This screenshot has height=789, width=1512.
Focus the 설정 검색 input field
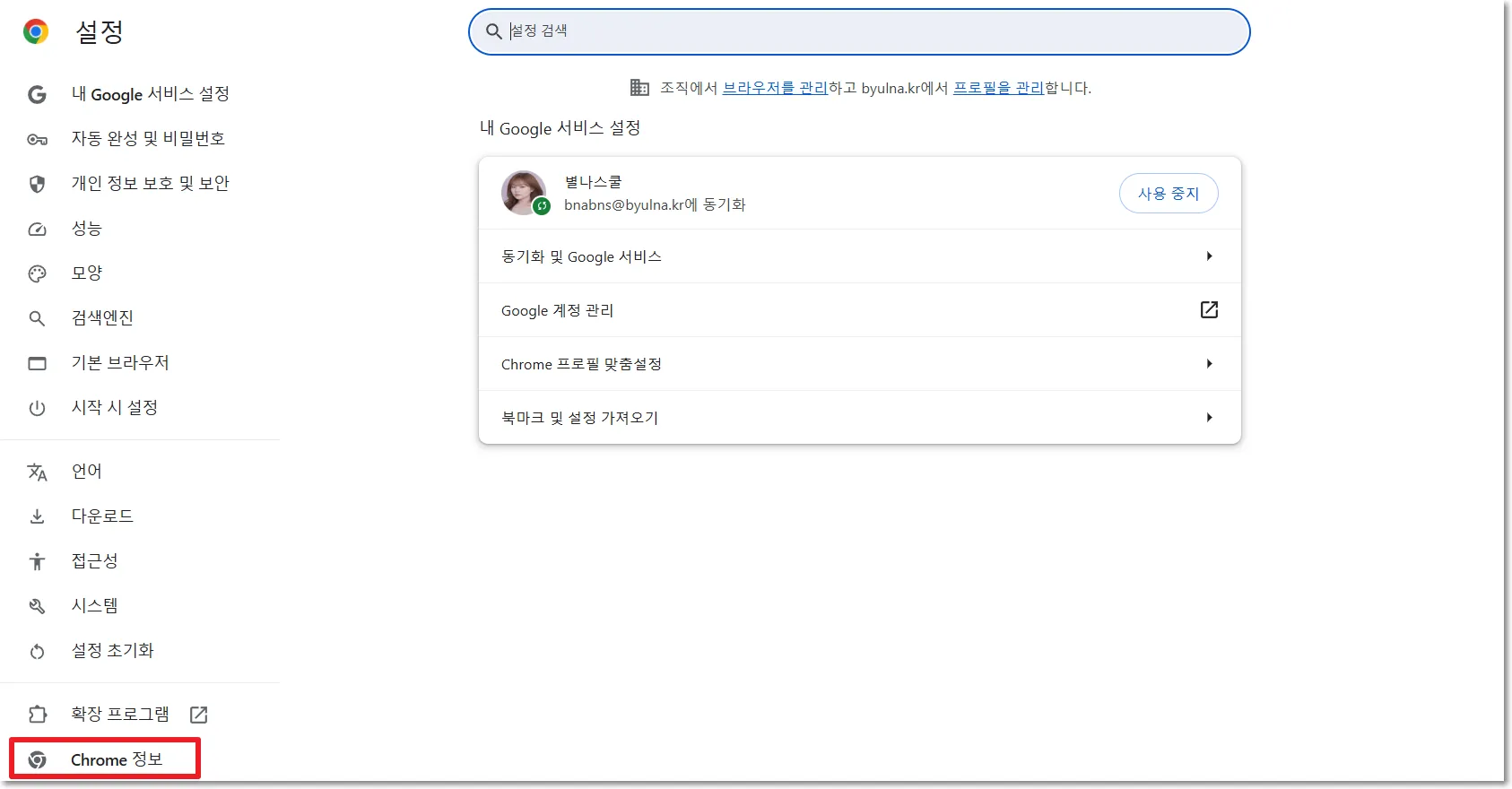coord(859,32)
